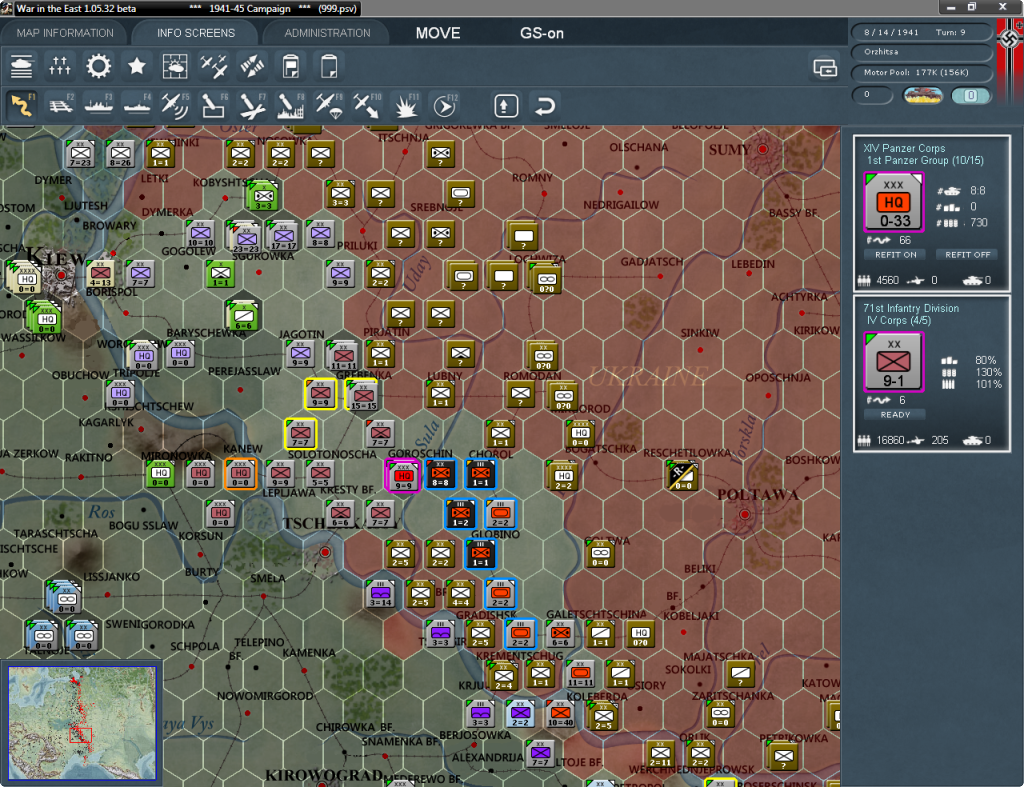Click the IV Corps (4/5) link
The width and height of the screenshot is (1024, 787).
pyautogui.click(x=899, y=321)
